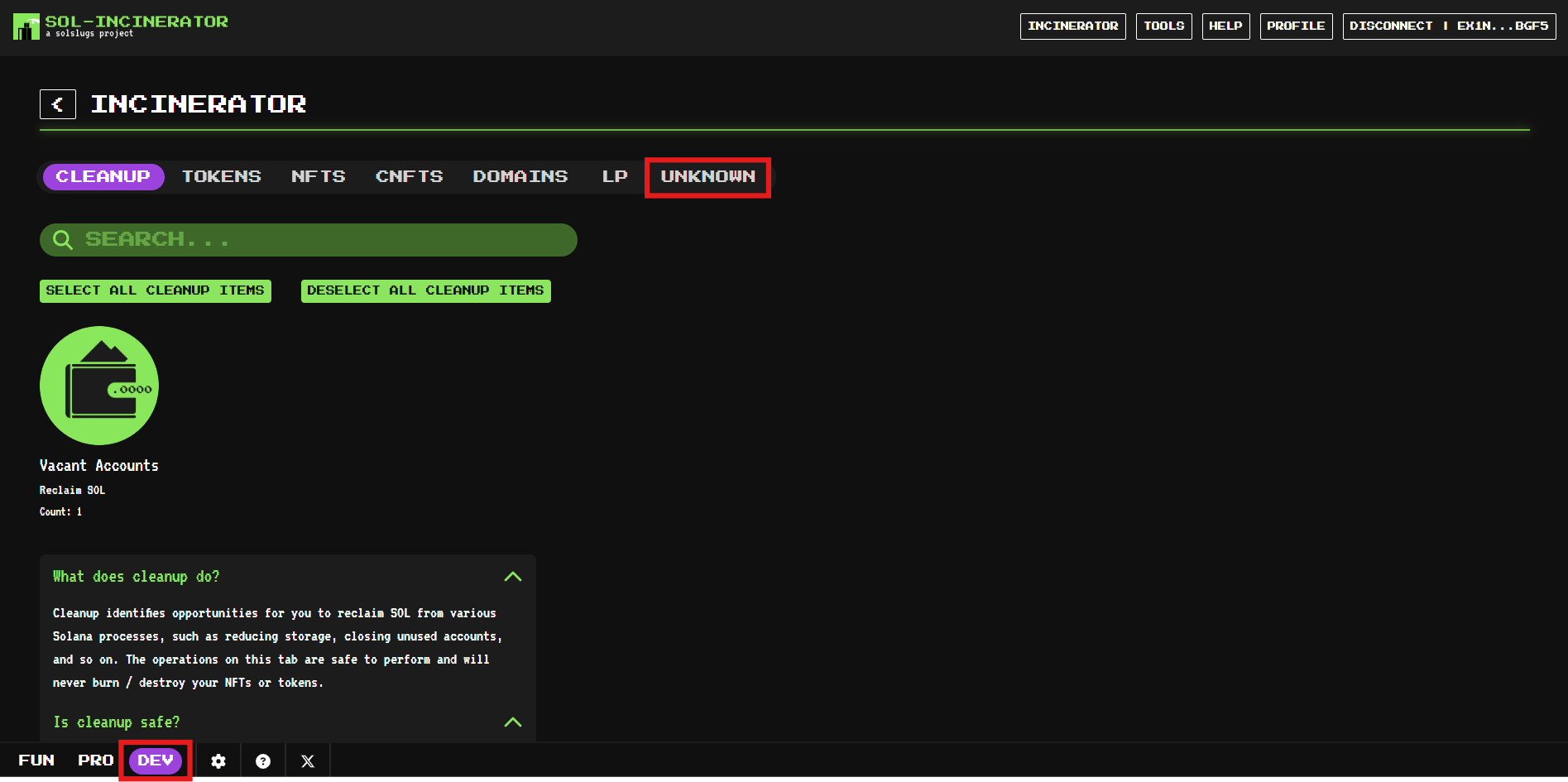Click the back arrow next to Incinerator

pyautogui.click(x=58, y=104)
